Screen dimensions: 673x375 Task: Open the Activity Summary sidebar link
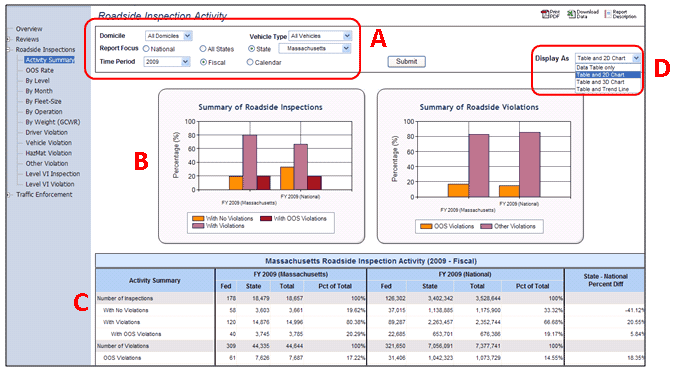pos(49,60)
